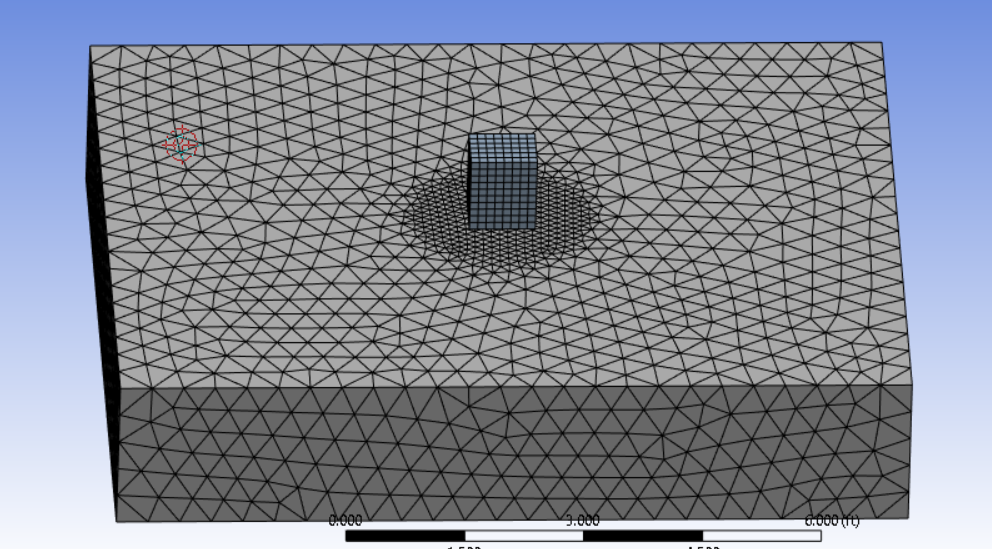Click the black-and-white scale ruler bar
The width and height of the screenshot is (992, 549).
click(583, 536)
